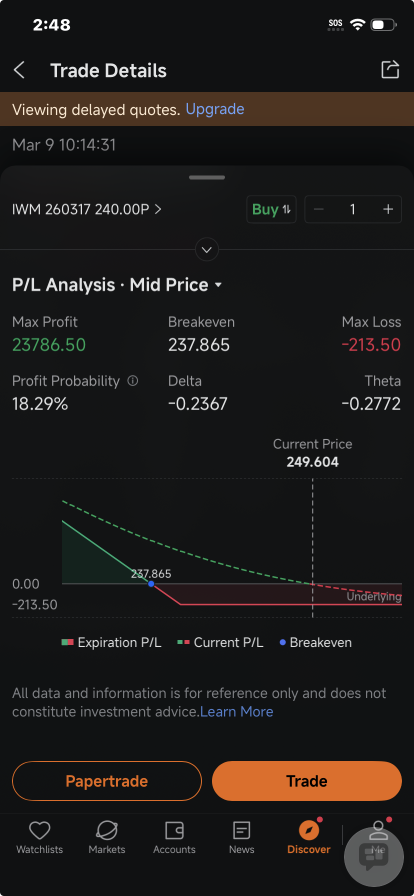The image size is (414, 896).
Task: Tap the share icon on Trade Details
Action: [x=390, y=70]
